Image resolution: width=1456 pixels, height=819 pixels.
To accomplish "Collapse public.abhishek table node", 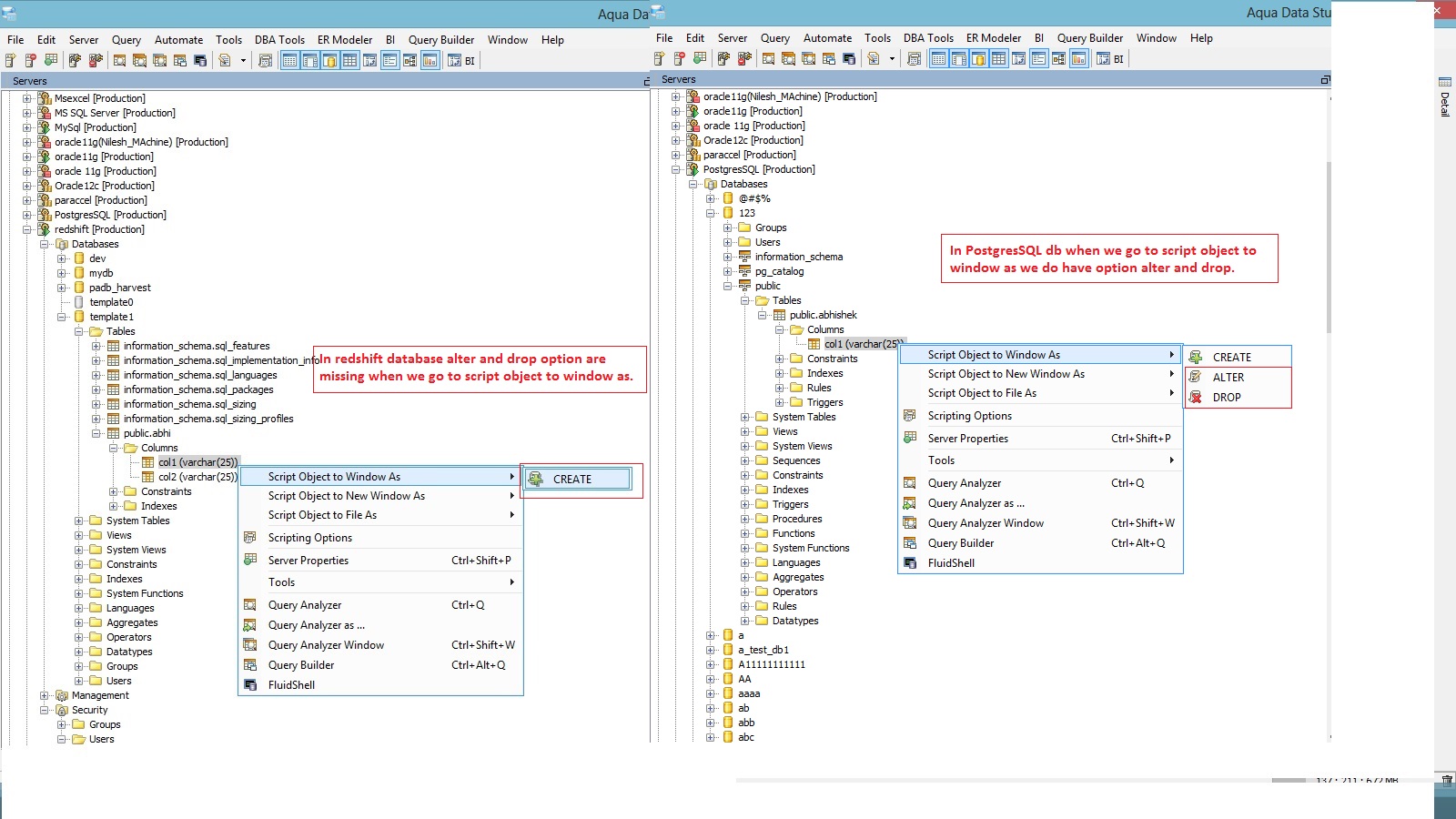I will tap(763, 315).
